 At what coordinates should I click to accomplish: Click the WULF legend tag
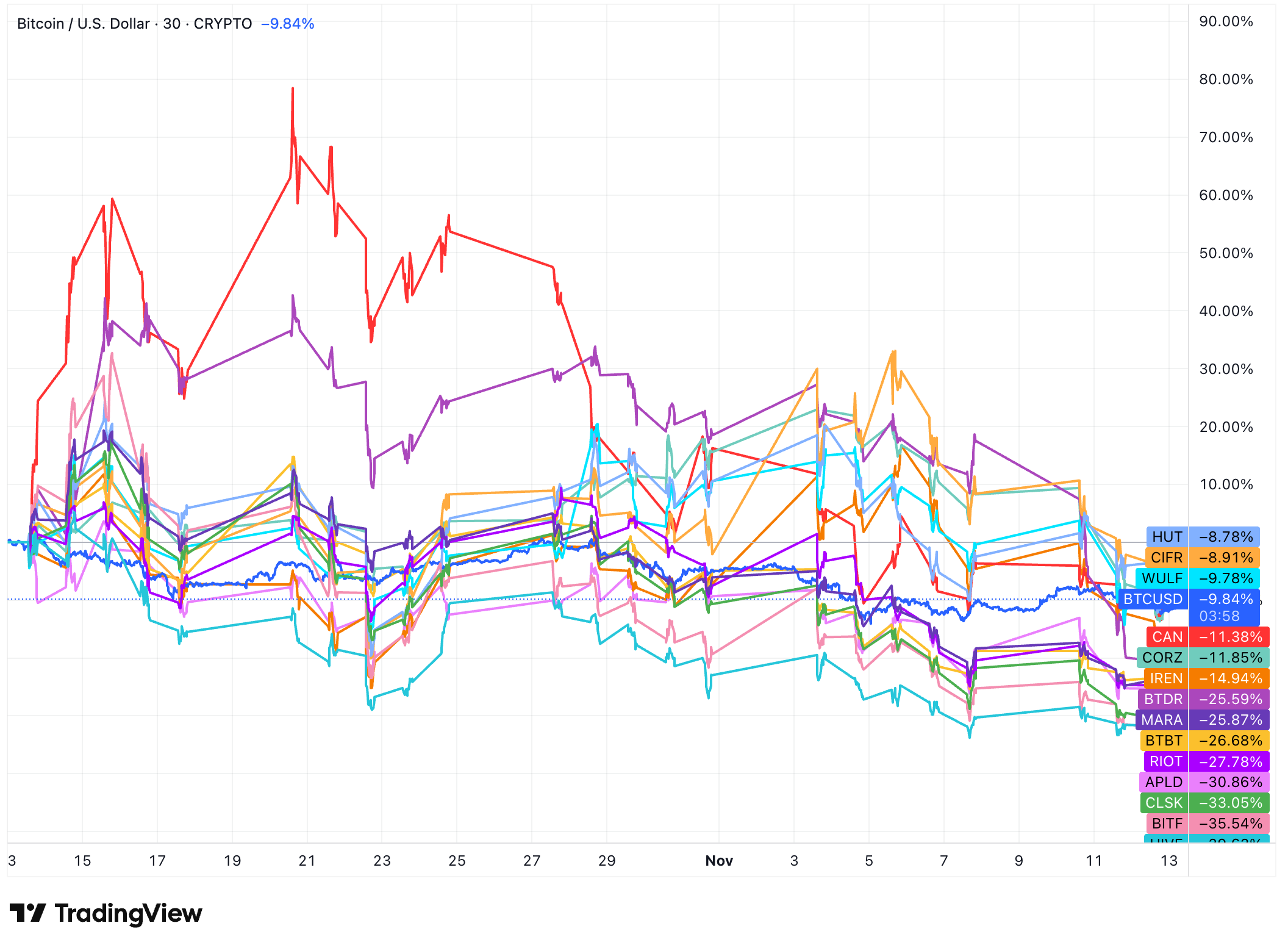click(1162, 578)
